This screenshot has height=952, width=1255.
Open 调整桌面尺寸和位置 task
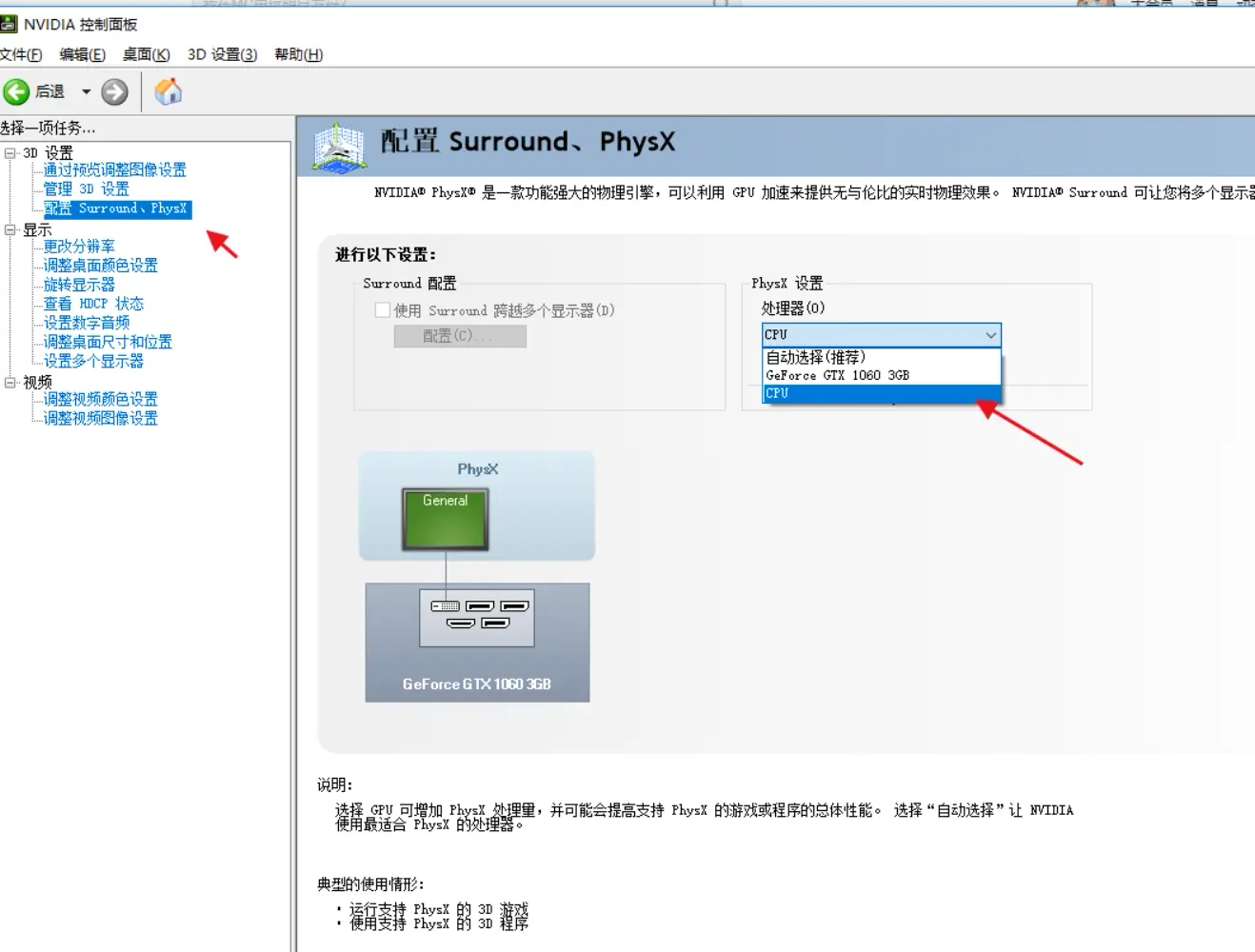coord(109,342)
